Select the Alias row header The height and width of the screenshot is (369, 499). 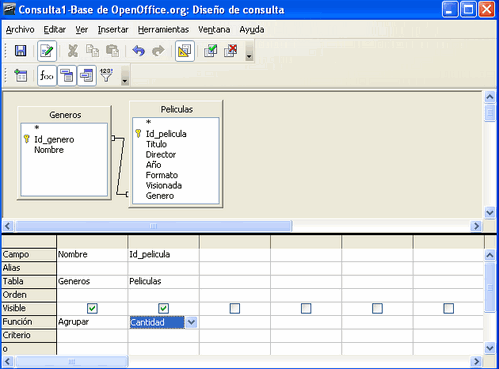click(x=29, y=268)
